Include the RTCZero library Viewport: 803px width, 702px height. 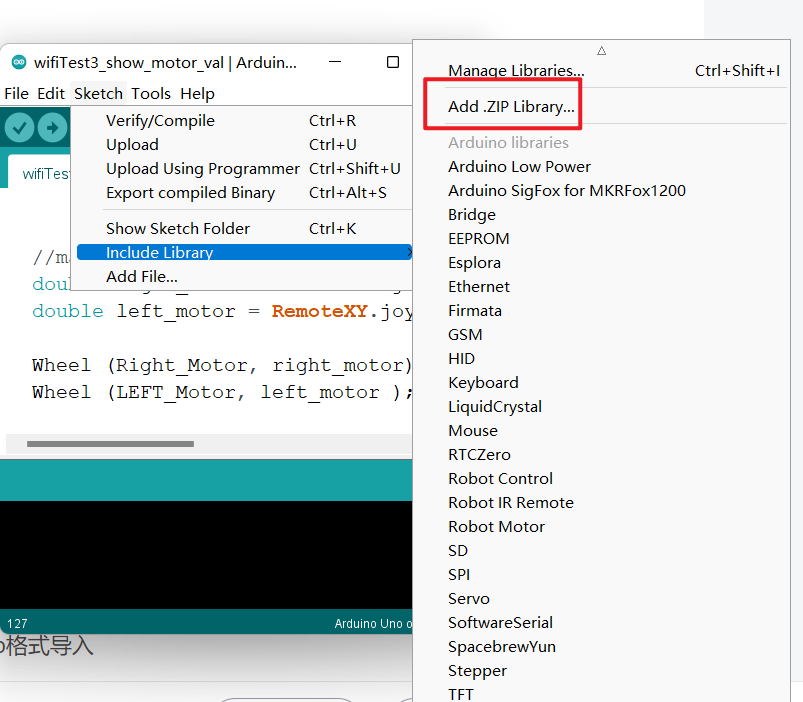click(602, 455)
